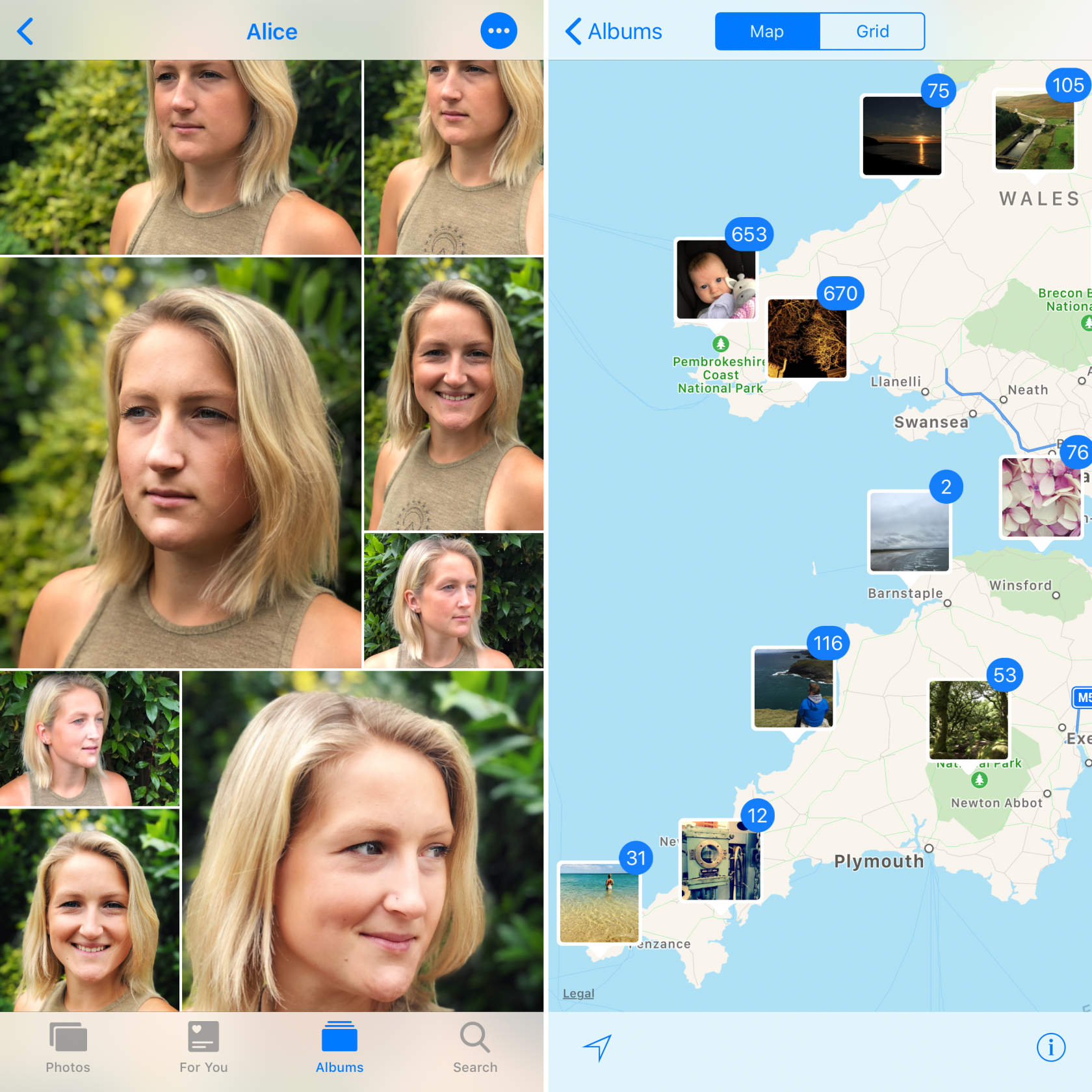Open the Legal link on the map
Screen dimensions: 1092x1092
[578, 993]
